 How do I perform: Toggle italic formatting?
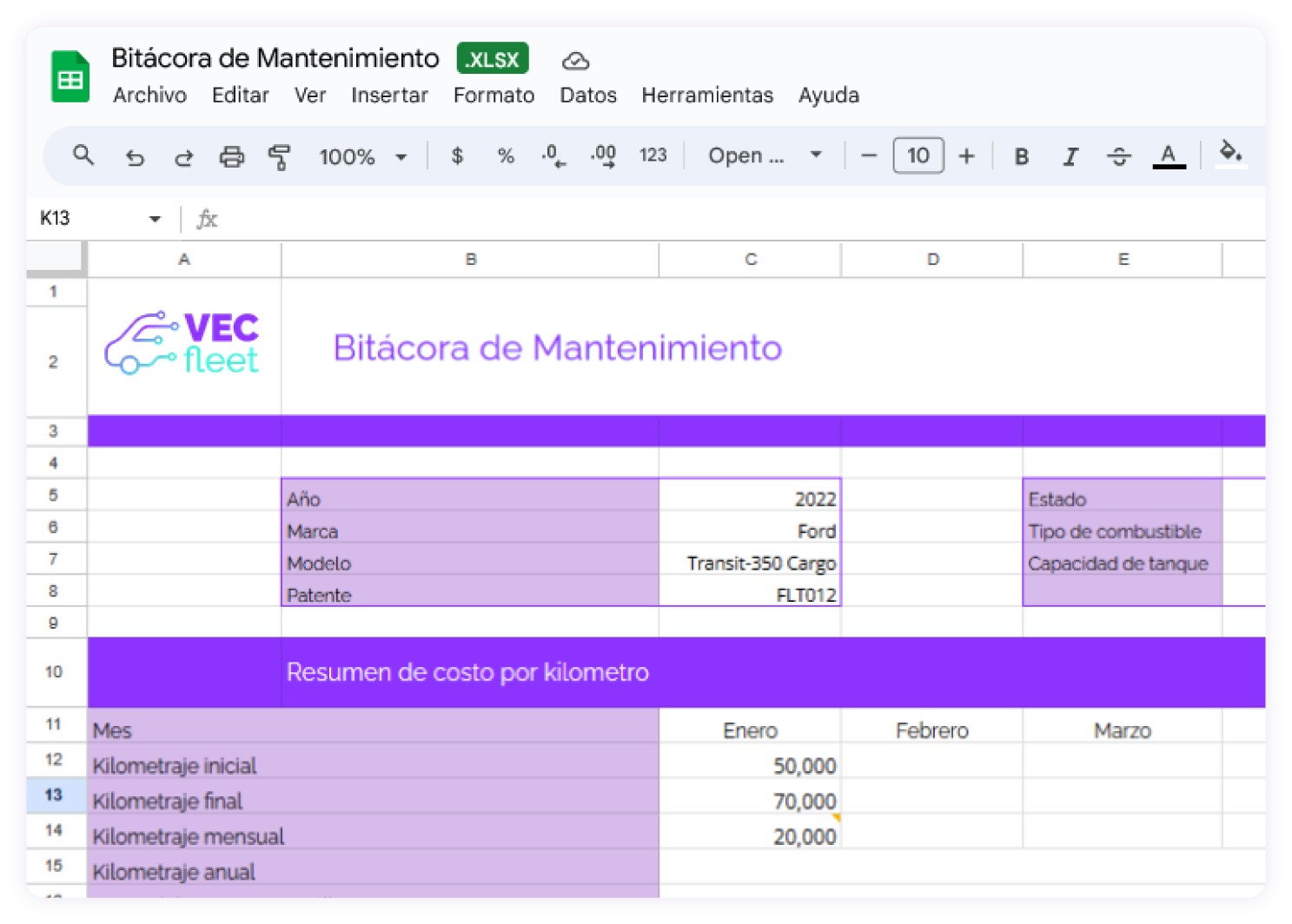point(1070,156)
